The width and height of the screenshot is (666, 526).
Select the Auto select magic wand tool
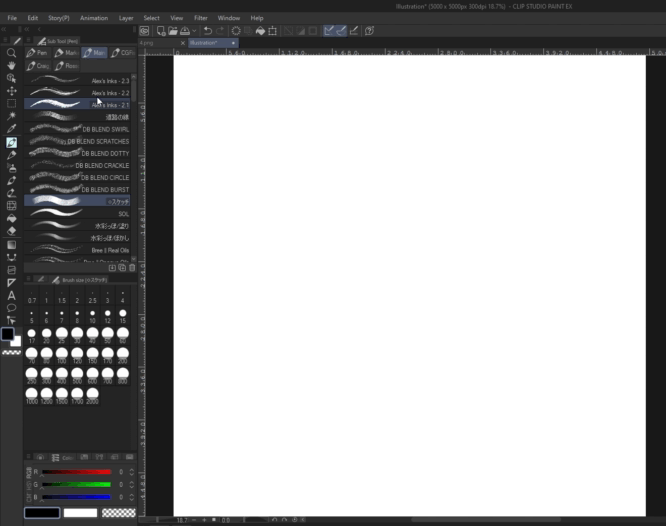coord(11,116)
